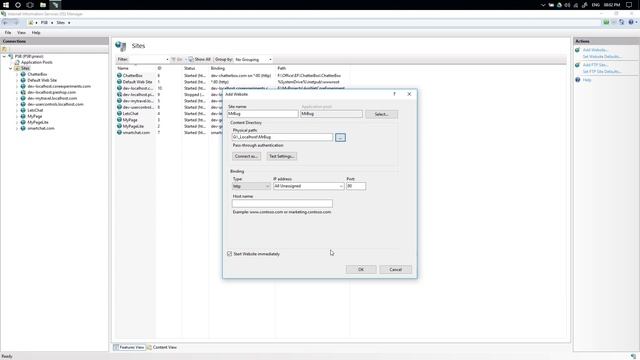Click the Task View taskbar icon
Screen dimensions: 640x360
click(30, 5)
